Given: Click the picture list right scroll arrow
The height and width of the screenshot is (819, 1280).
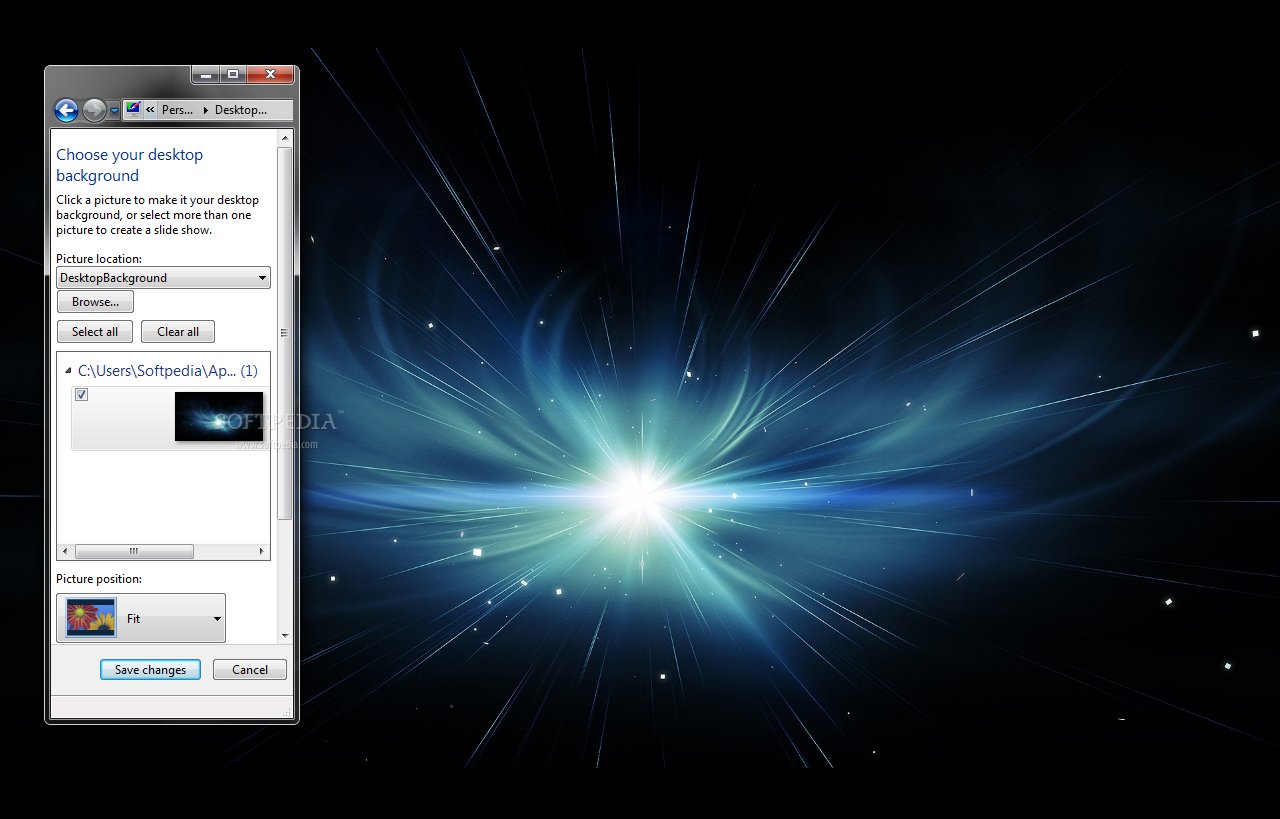Looking at the screenshot, I should (x=262, y=551).
